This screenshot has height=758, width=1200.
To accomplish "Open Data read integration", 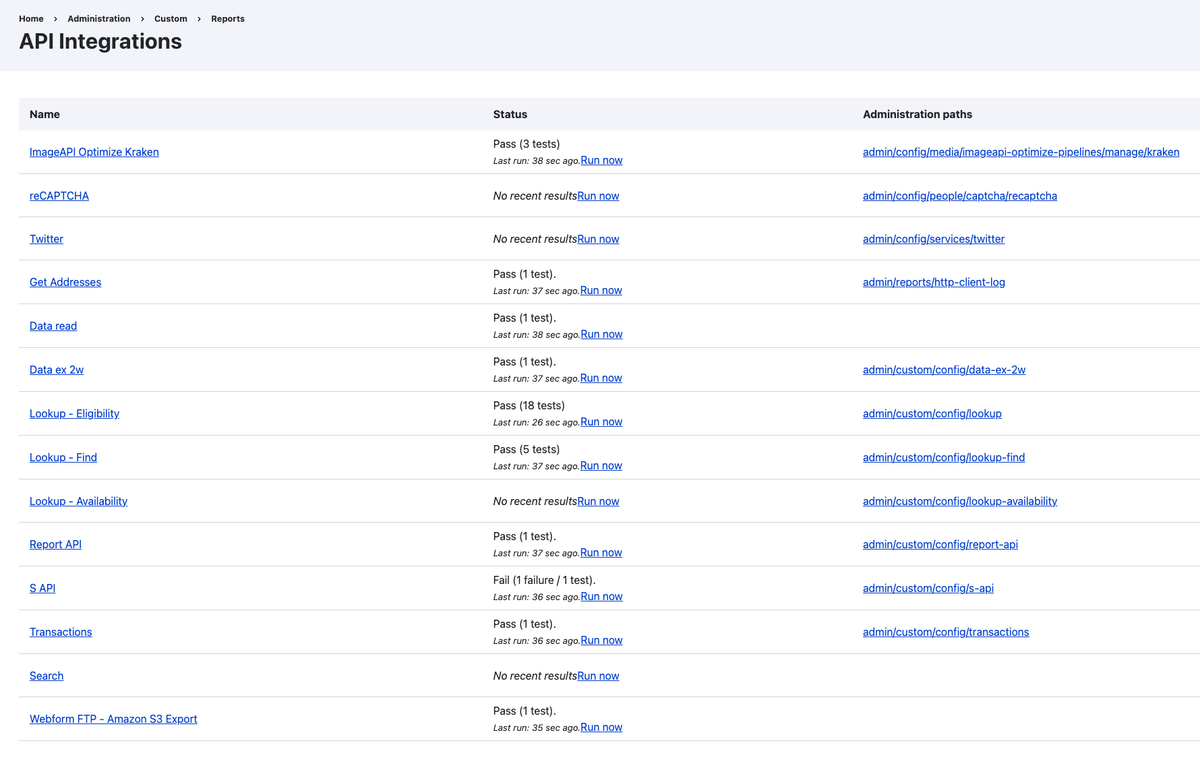I will click(x=53, y=326).
